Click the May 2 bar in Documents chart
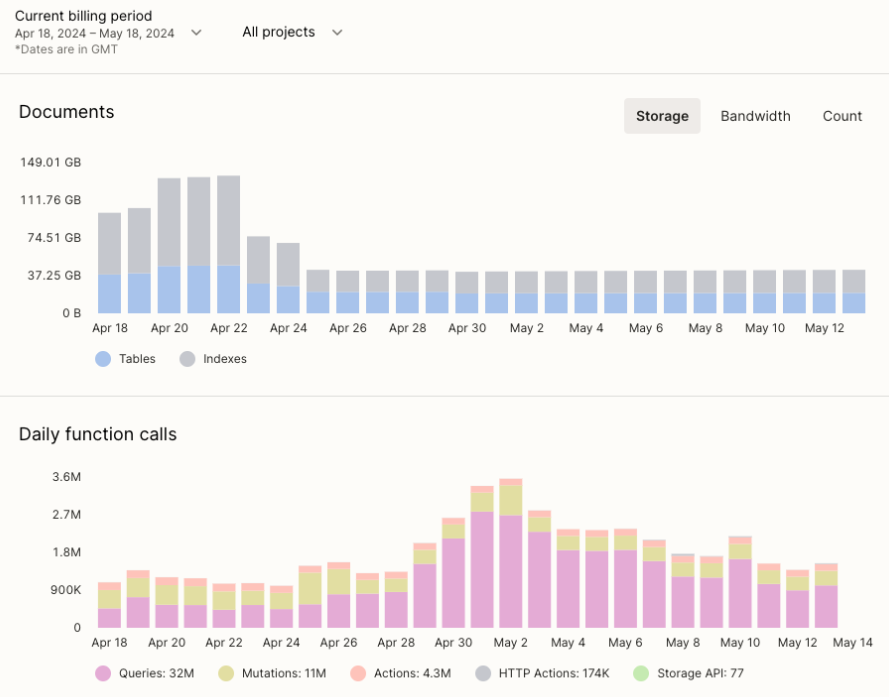This screenshot has height=697, width=889. 526,292
